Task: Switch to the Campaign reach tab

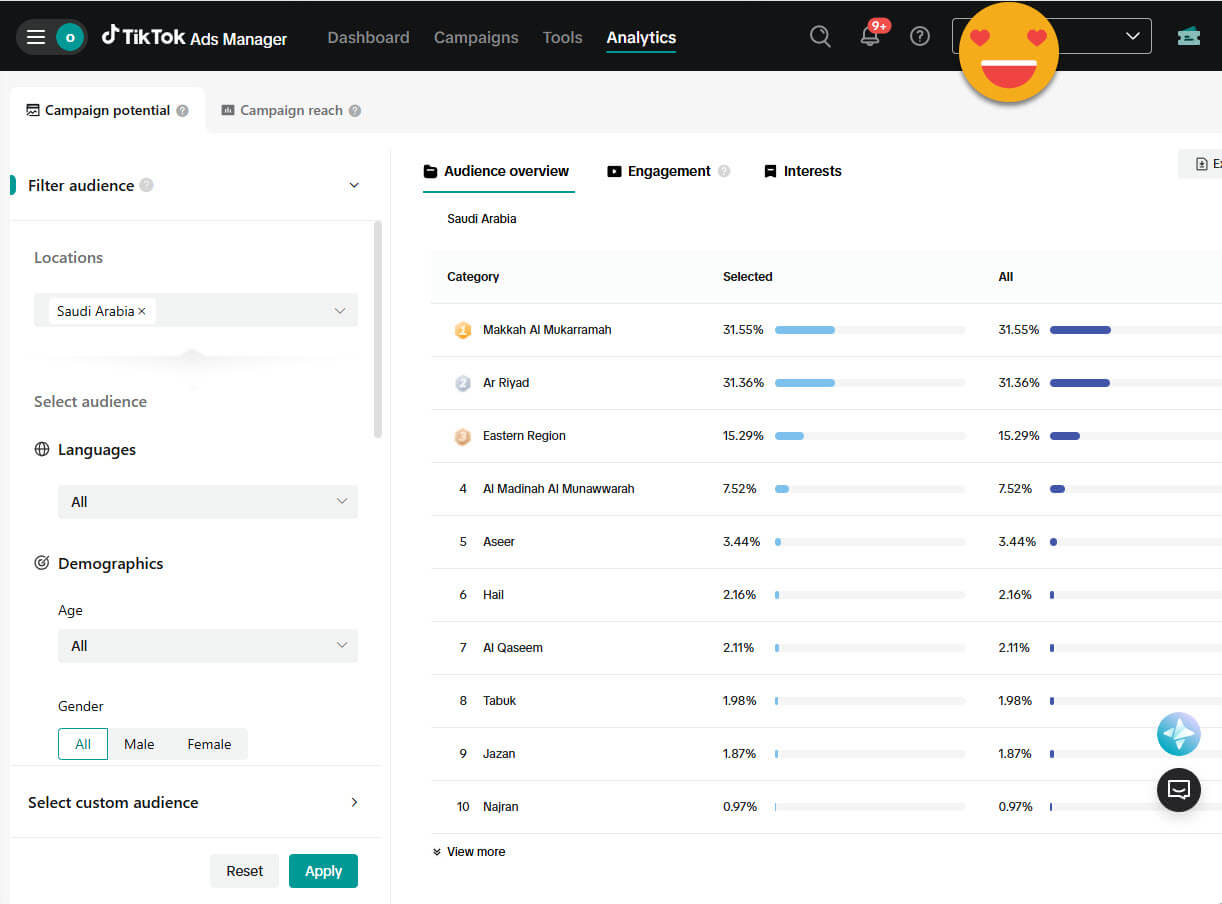Action: pyautogui.click(x=291, y=111)
